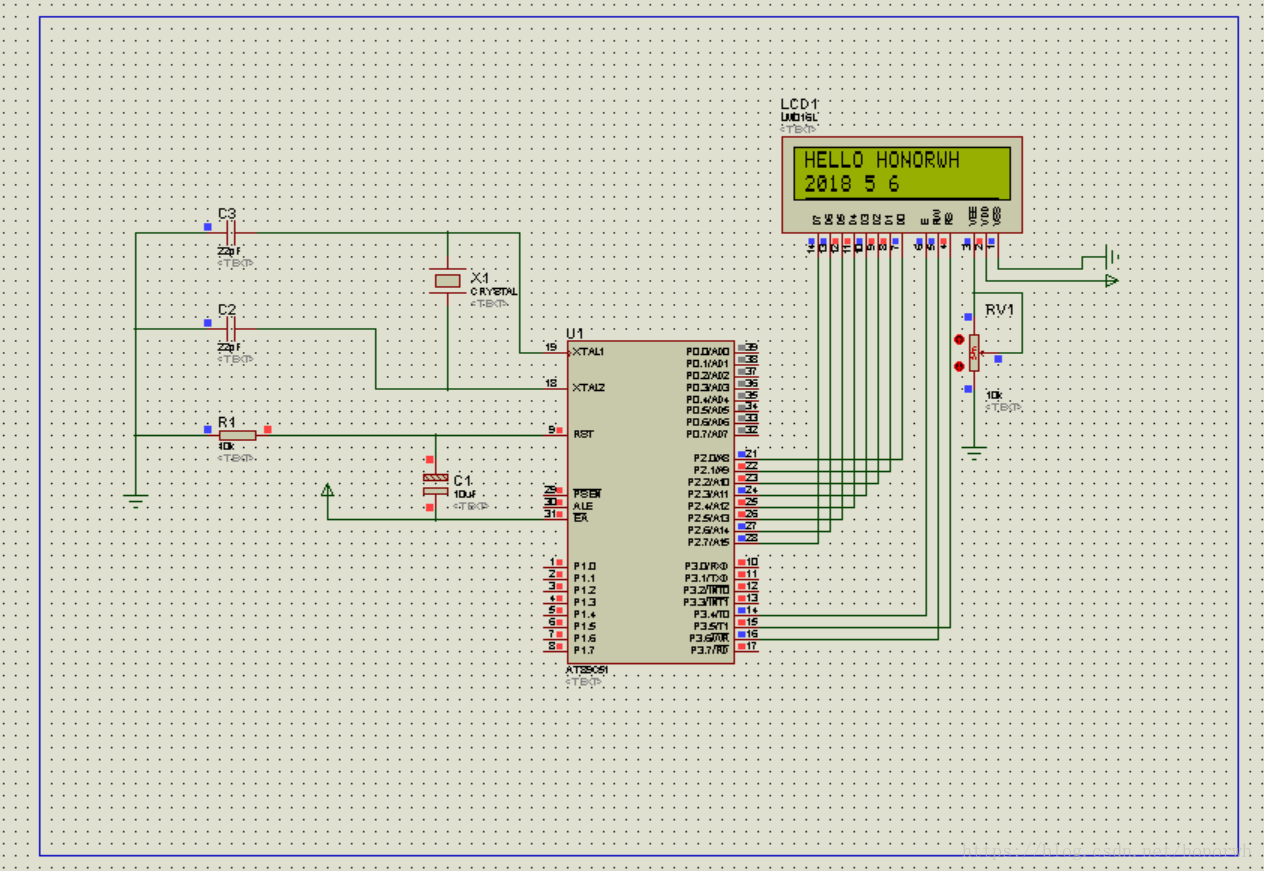
Task: Increase RV1 potentiometer with upper red button
Action: tap(959, 340)
